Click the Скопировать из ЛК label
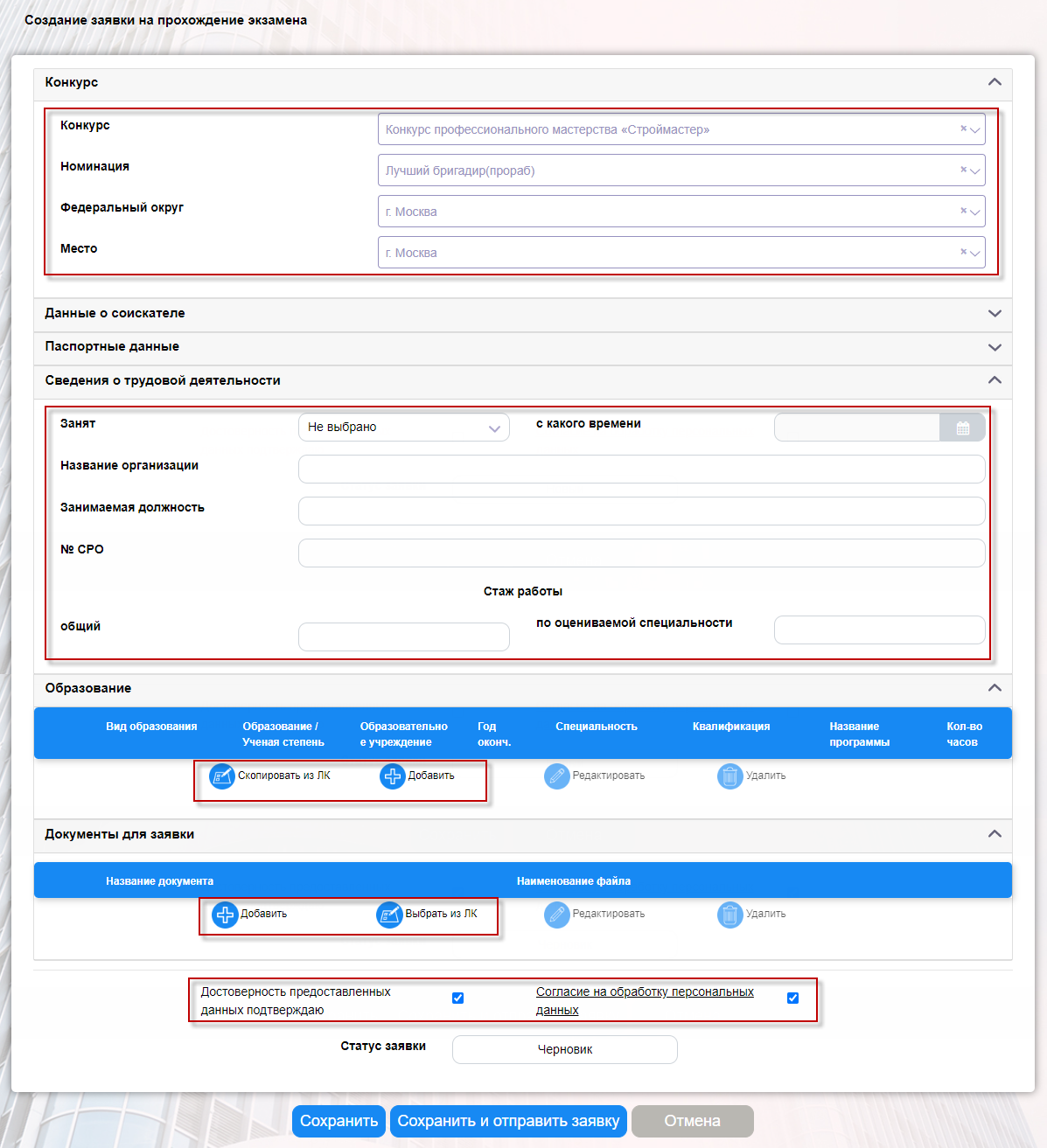 point(284,776)
